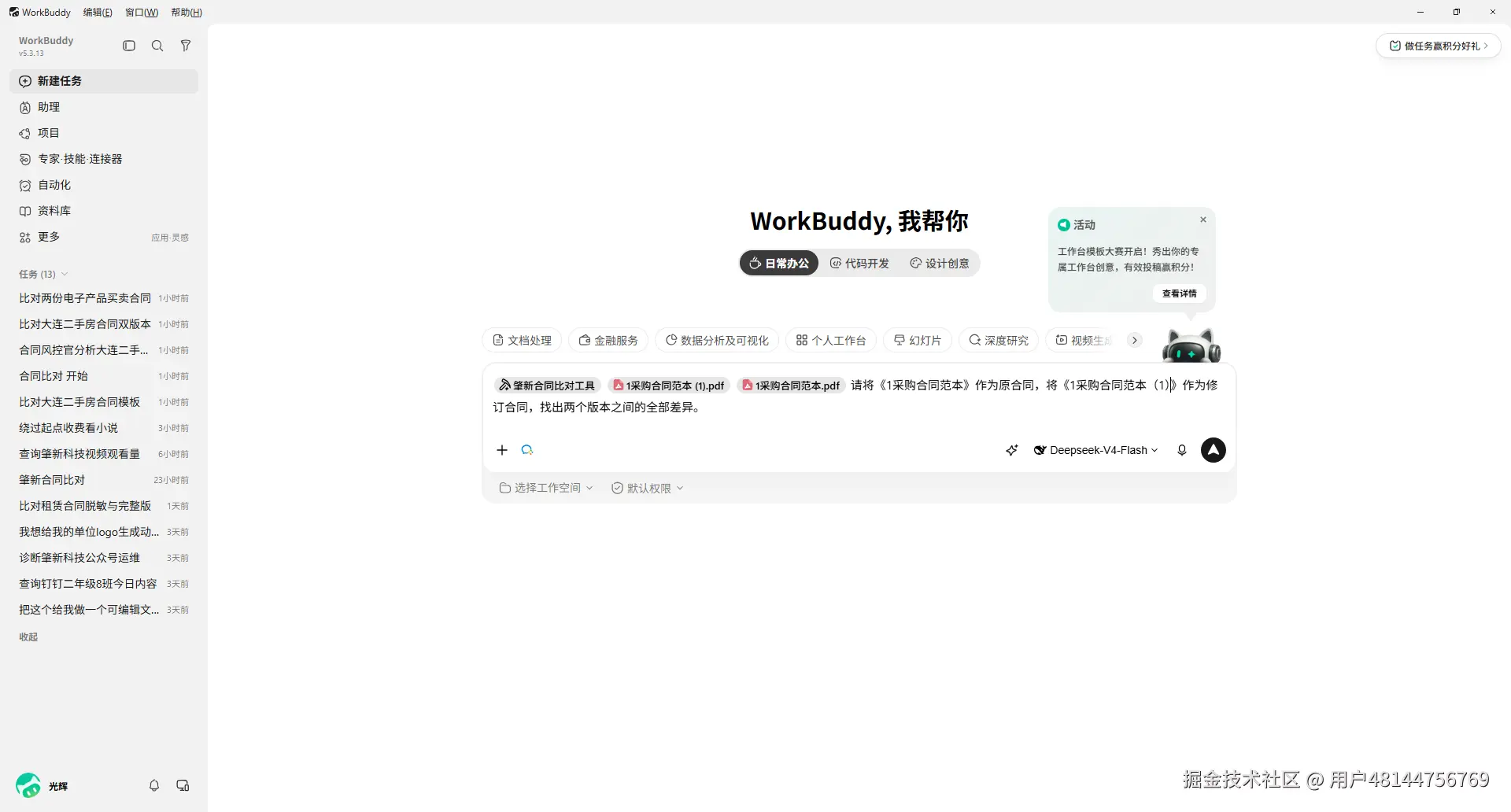Open the 助理 assistant section
Viewport: 1511px width, 812px height.
104,107
